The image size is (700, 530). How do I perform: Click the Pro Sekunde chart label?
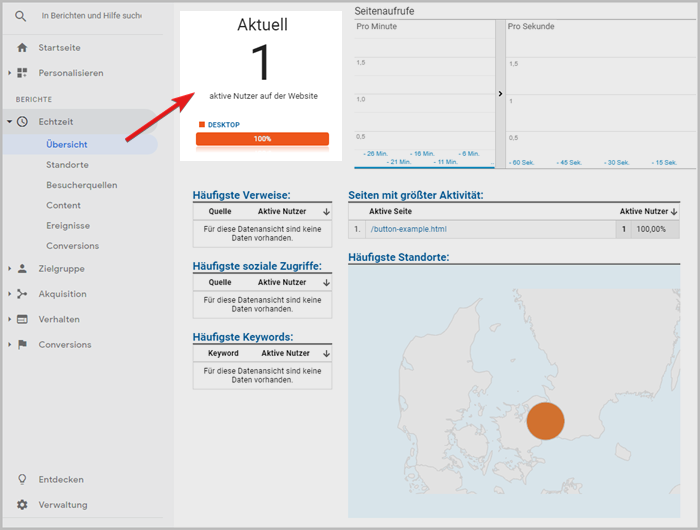coord(531,26)
